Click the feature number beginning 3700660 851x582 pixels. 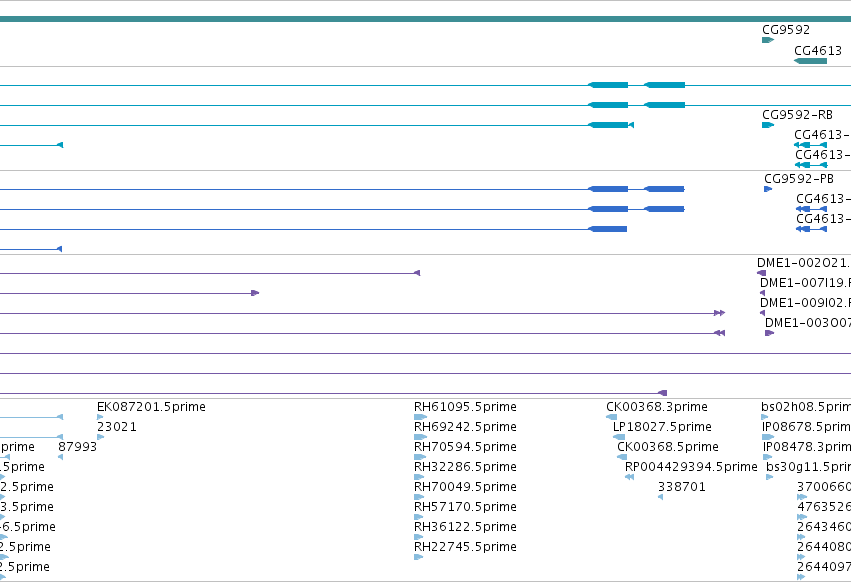(x=824, y=486)
